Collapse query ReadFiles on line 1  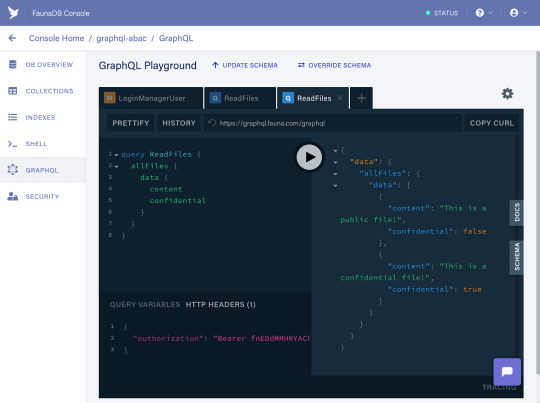coord(116,155)
